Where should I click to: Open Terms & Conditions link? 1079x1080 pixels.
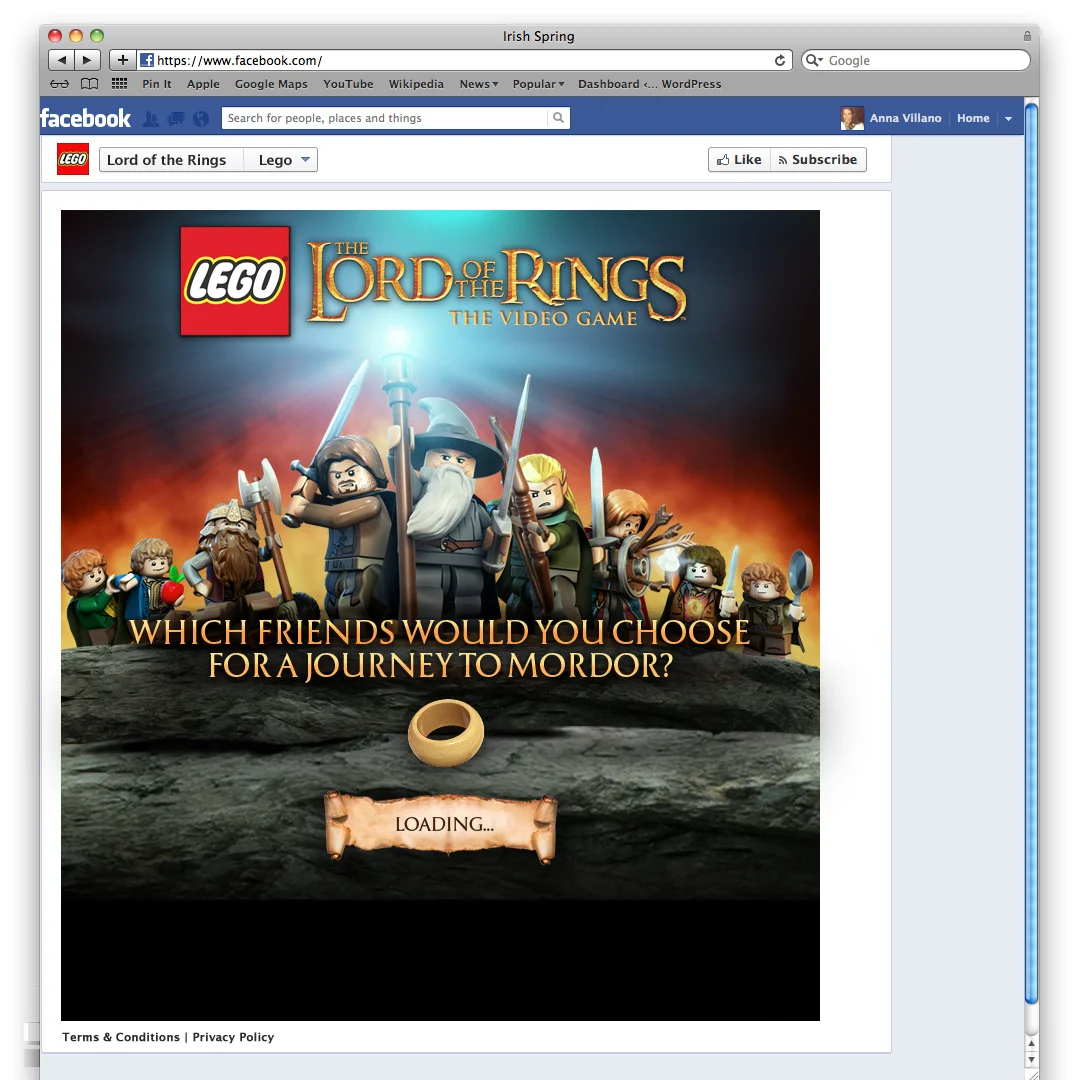121,1037
